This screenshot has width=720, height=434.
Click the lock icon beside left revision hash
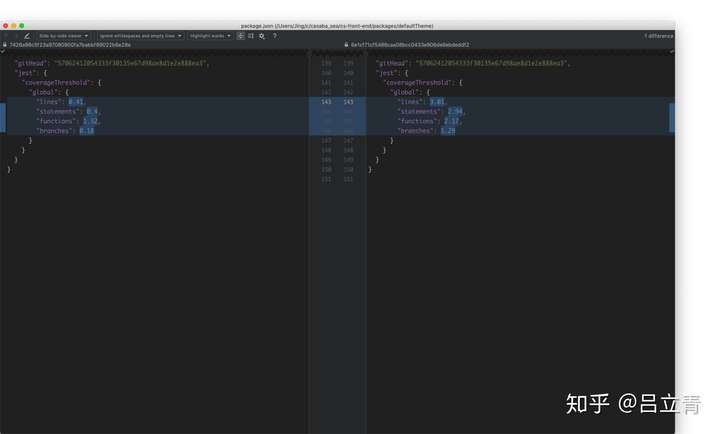(x=5, y=45)
